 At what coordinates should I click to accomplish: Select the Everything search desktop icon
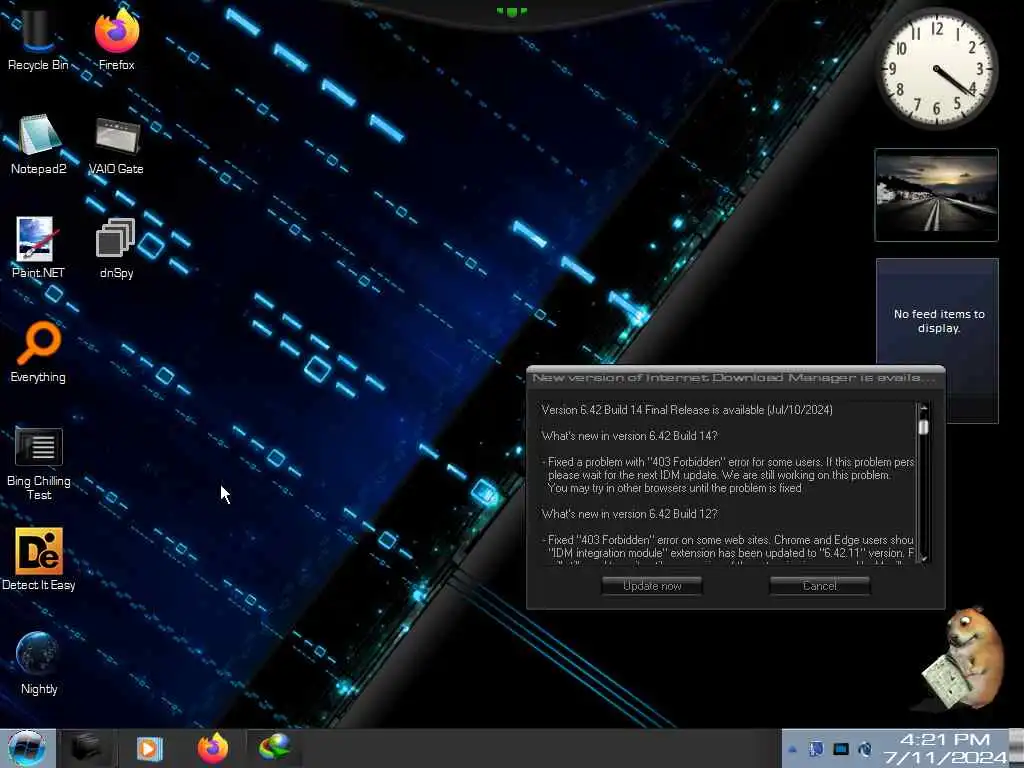click(38, 352)
